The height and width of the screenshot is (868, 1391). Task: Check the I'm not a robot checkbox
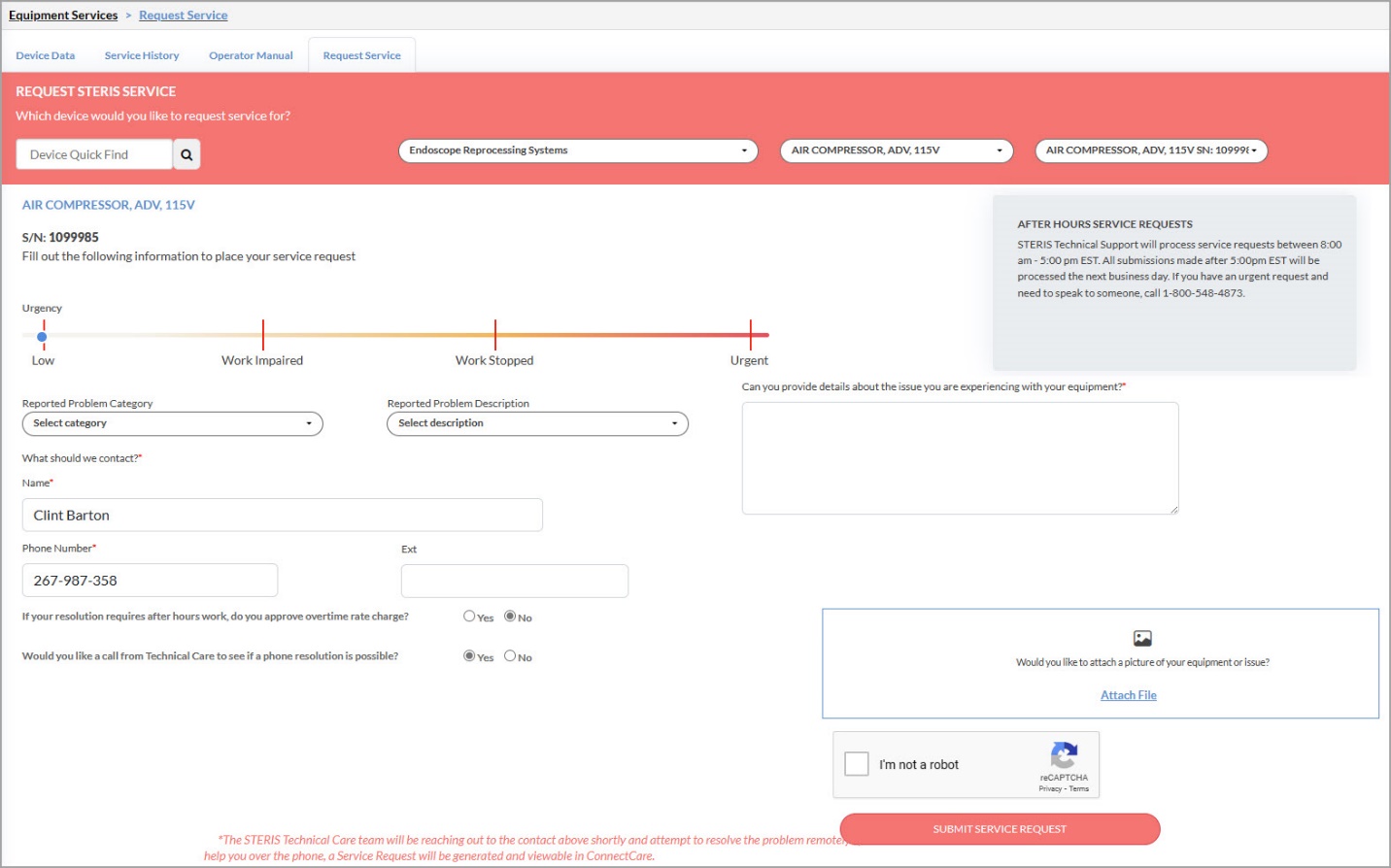click(x=857, y=764)
